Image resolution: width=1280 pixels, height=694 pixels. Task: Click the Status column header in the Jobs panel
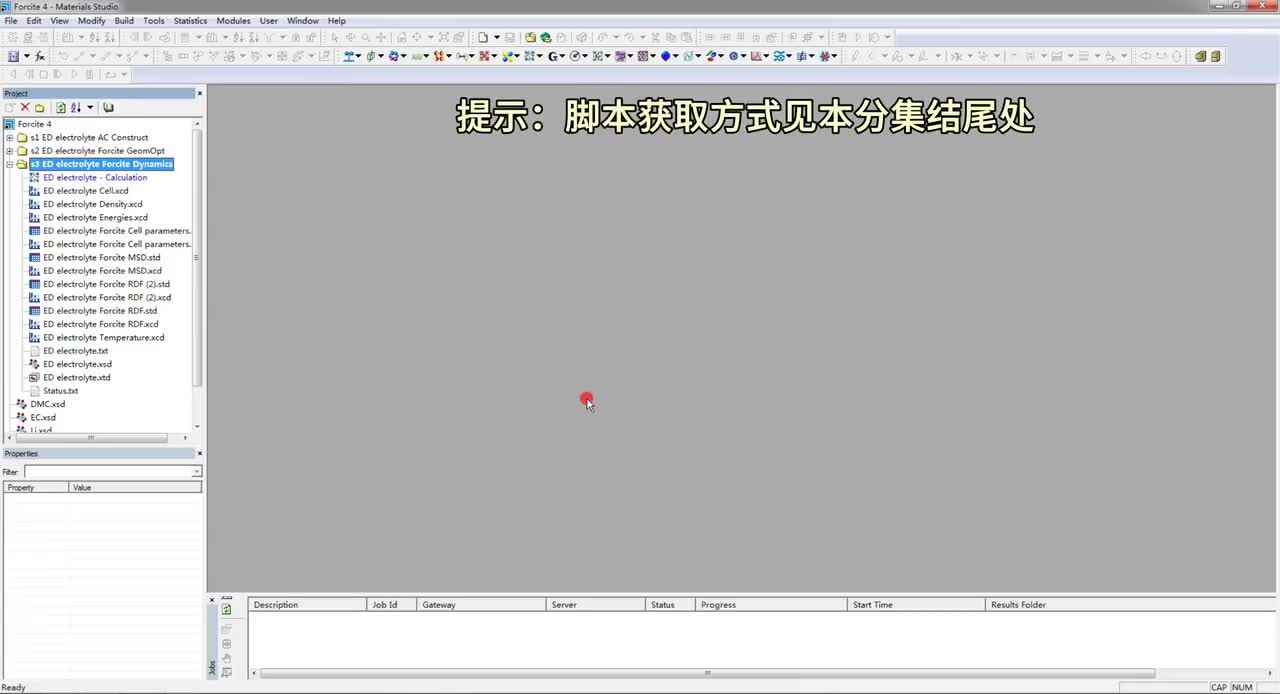(x=670, y=604)
